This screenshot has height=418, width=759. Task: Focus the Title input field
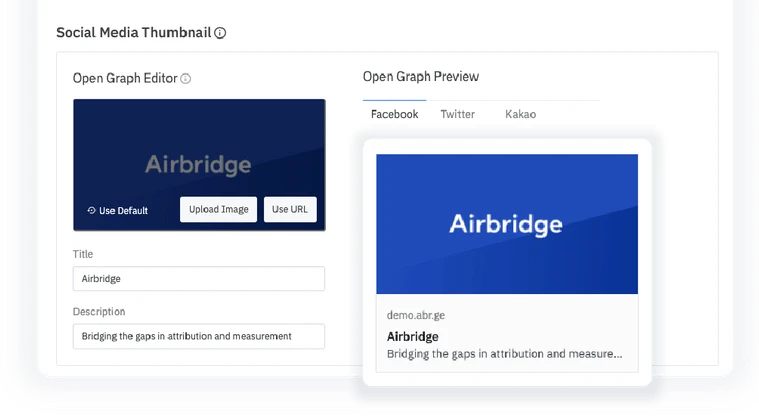(x=199, y=279)
